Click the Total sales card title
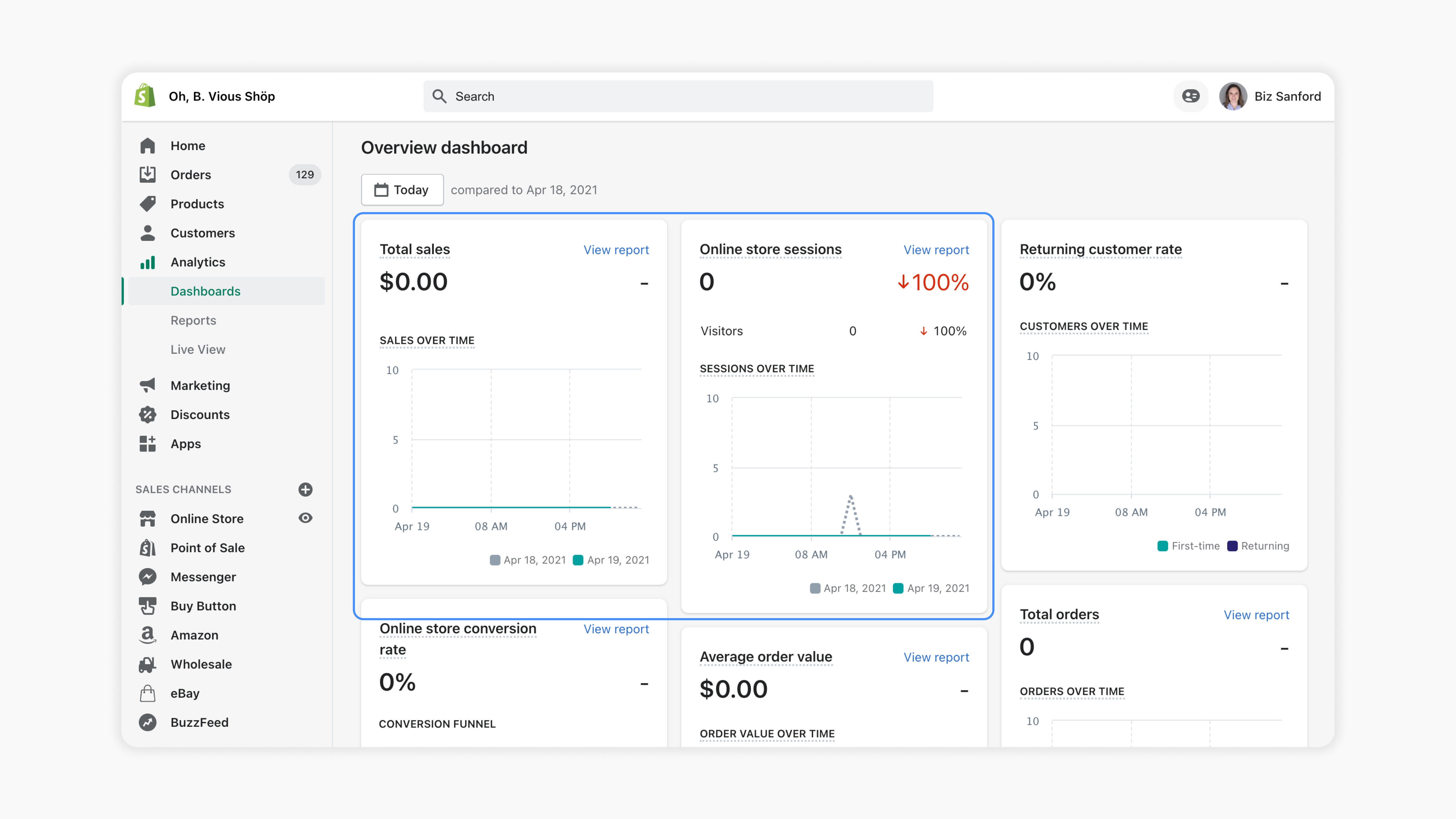 click(415, 249)
